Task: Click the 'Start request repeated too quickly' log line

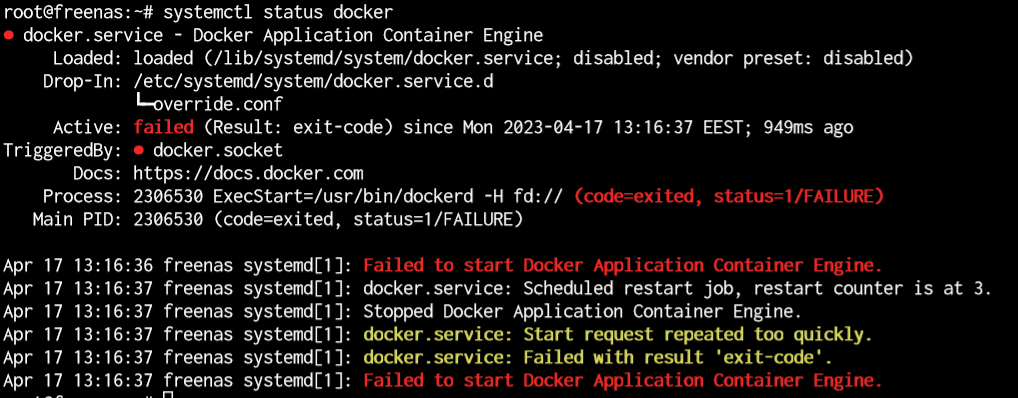Action: pos(617,336)
